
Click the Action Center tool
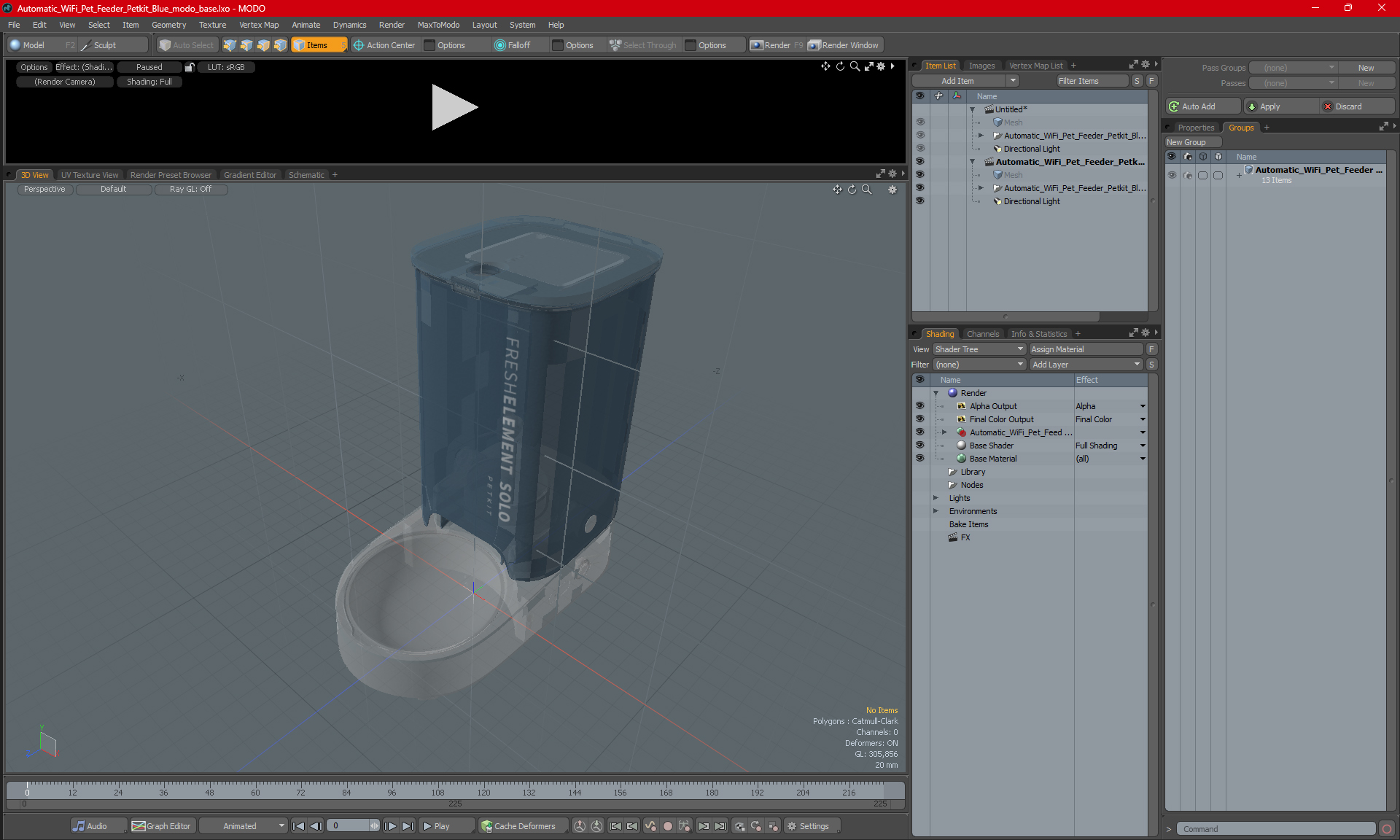(x=384, y=45)
